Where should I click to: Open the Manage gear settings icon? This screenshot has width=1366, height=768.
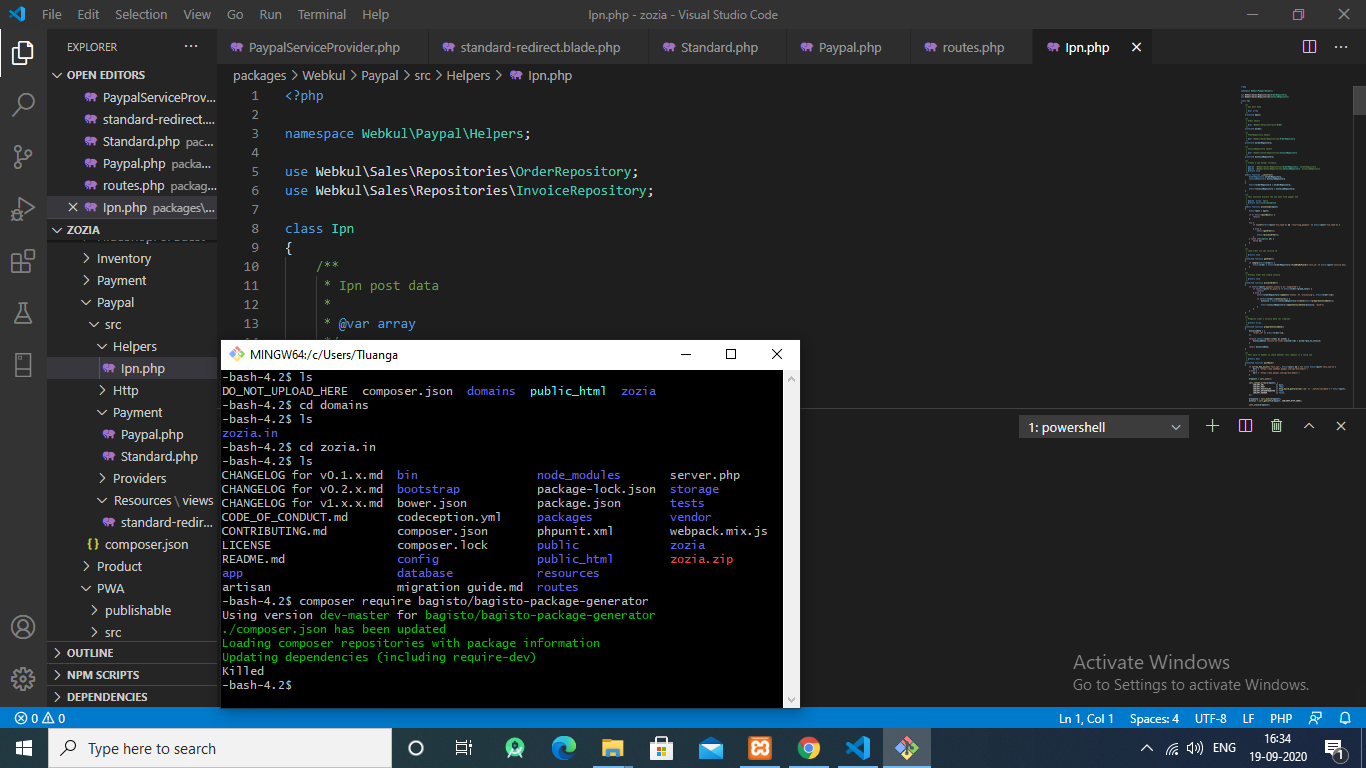click(x=23, y=678)
